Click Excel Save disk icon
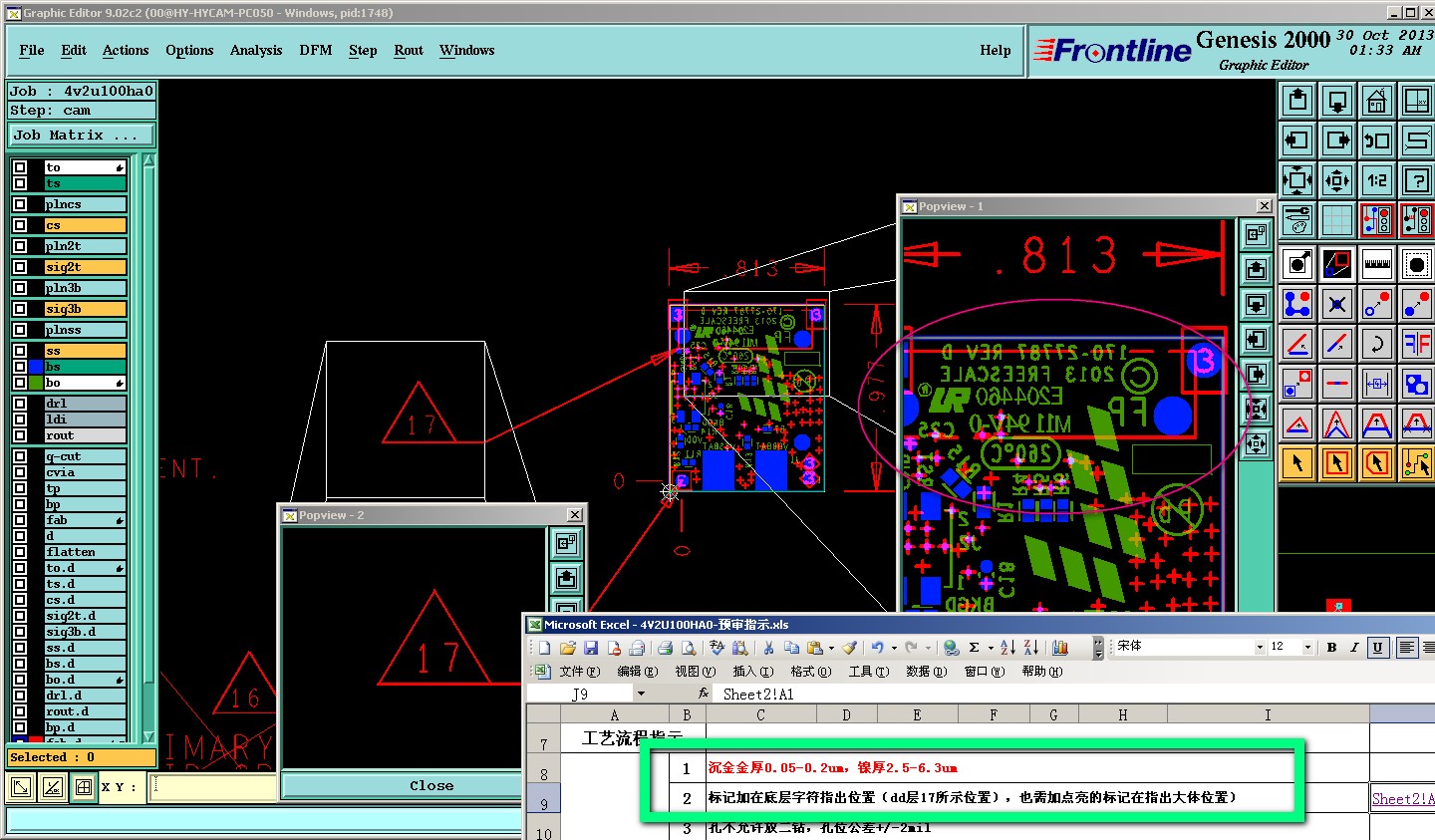Image resolution: width=1435 pixels, height=840 pixels. coord(591,648)
